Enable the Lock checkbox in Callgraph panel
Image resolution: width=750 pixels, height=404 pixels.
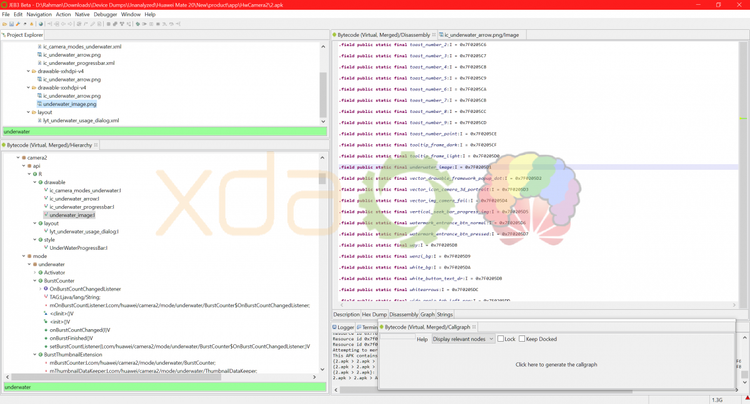tap(500, 338)
